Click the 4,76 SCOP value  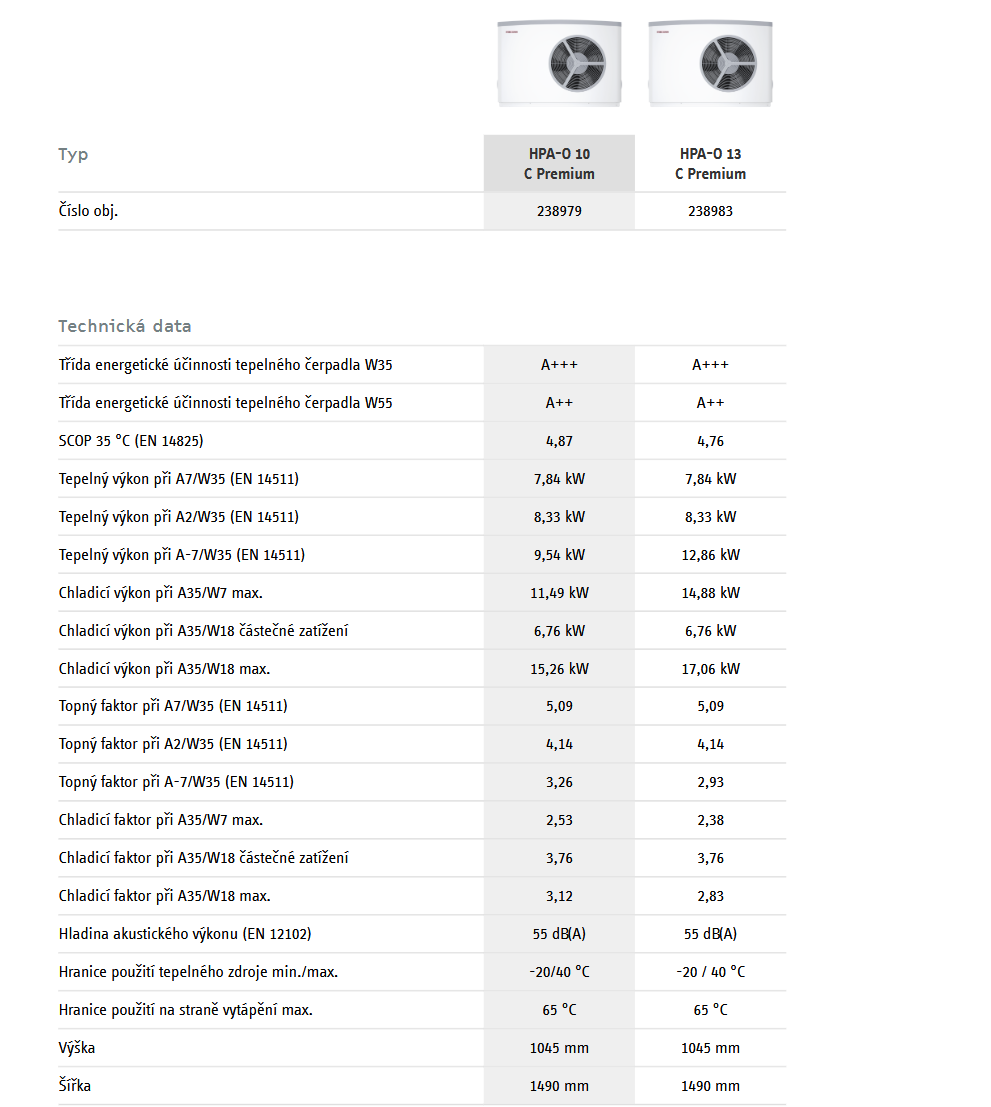click(710, 441)
